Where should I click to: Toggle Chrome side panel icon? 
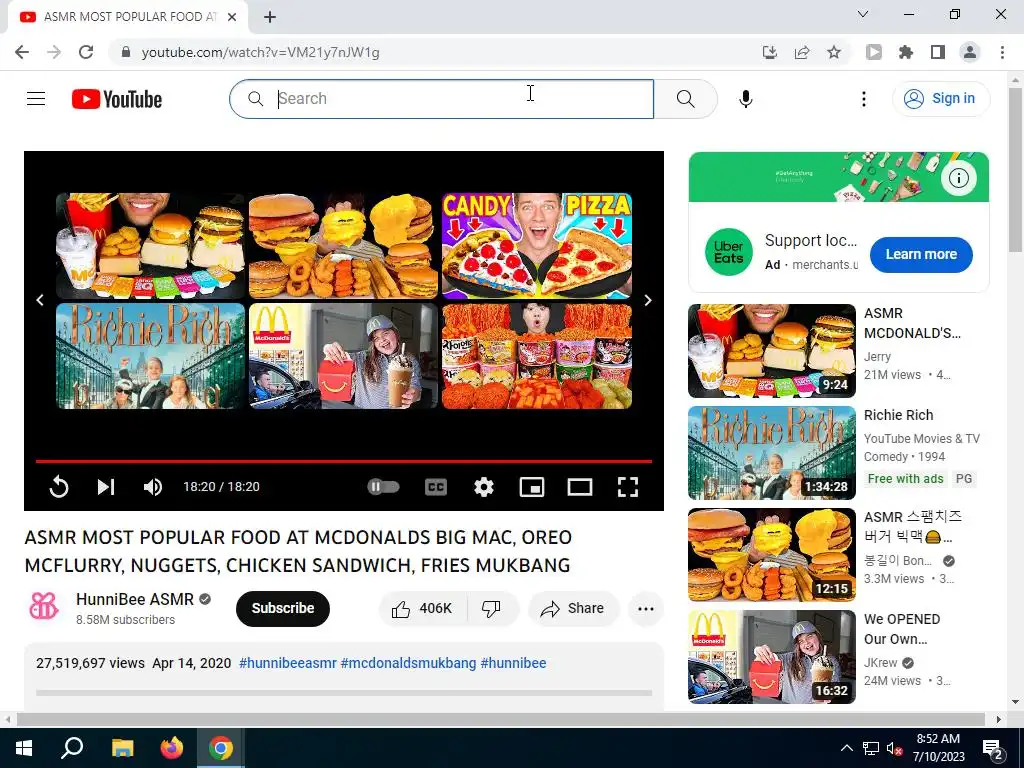(938, 52)
